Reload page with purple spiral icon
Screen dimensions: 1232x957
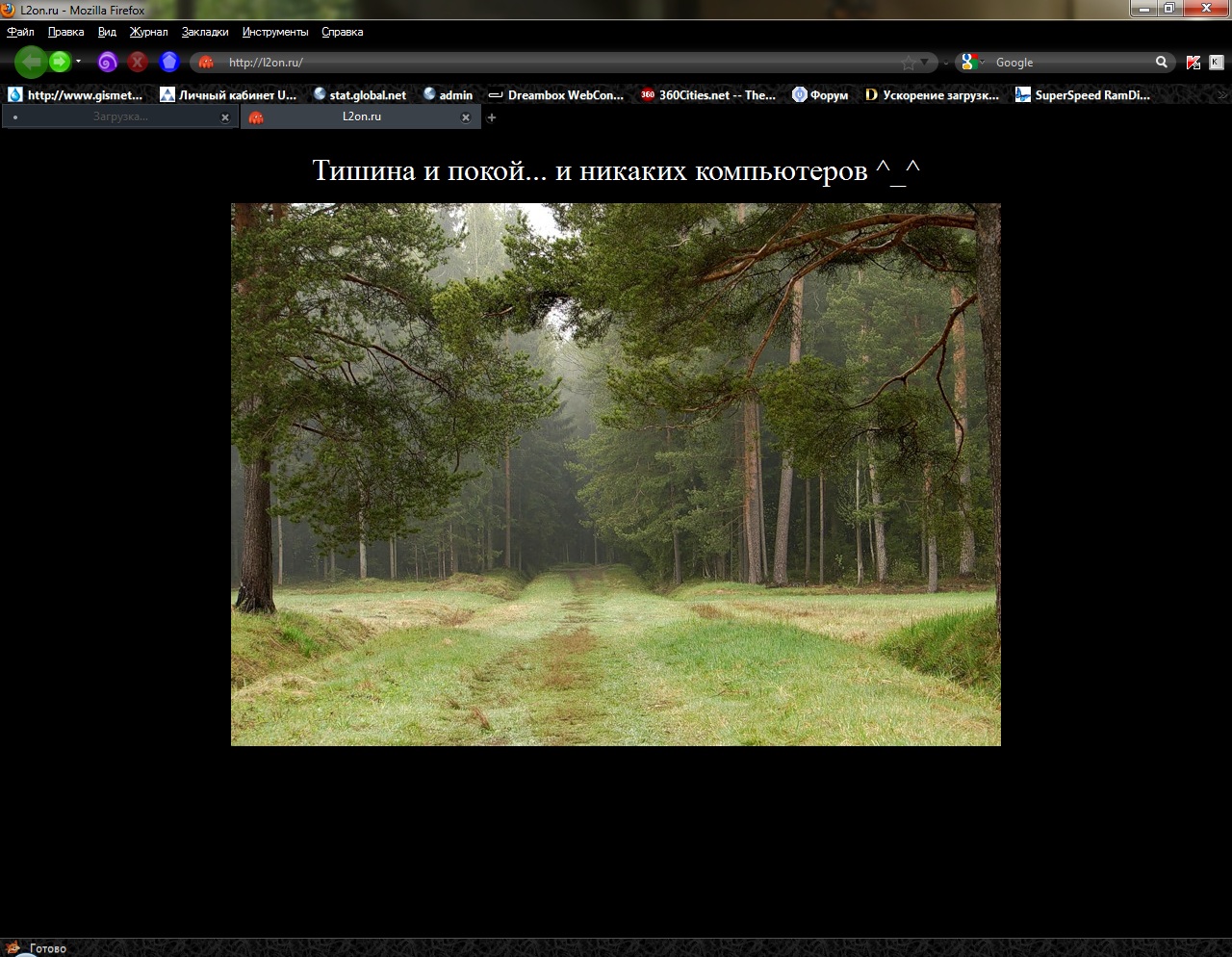click(108, 63)
